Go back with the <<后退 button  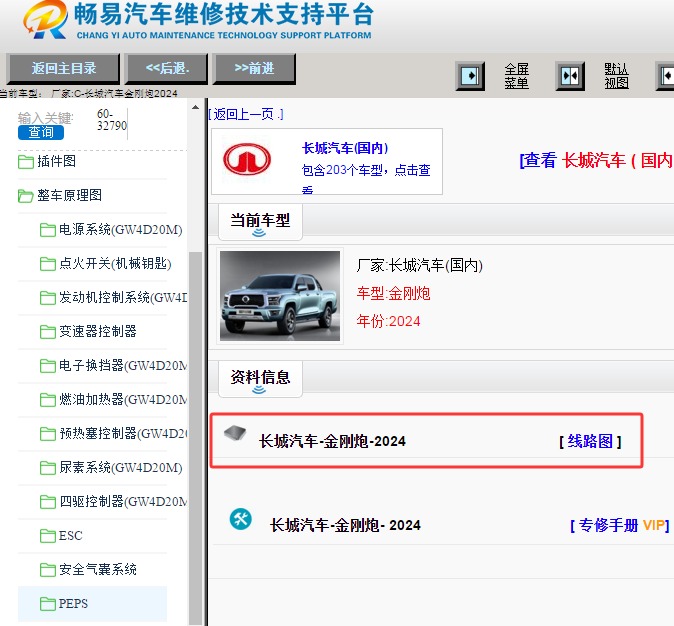[166, 68]
